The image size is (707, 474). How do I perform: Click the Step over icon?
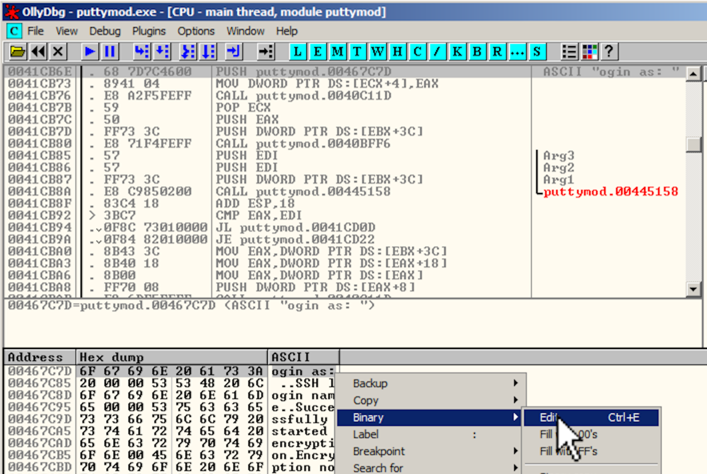pyautogui.click(x=162, y=51)
